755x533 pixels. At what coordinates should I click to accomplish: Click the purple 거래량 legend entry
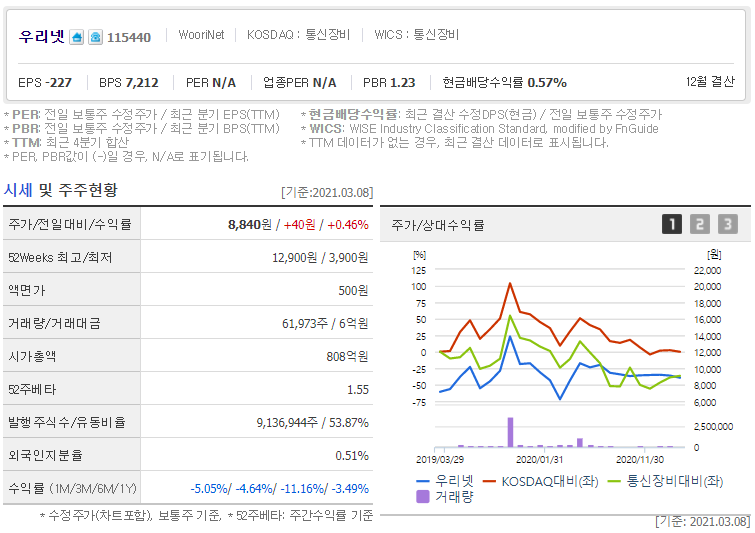click(445, 496)
